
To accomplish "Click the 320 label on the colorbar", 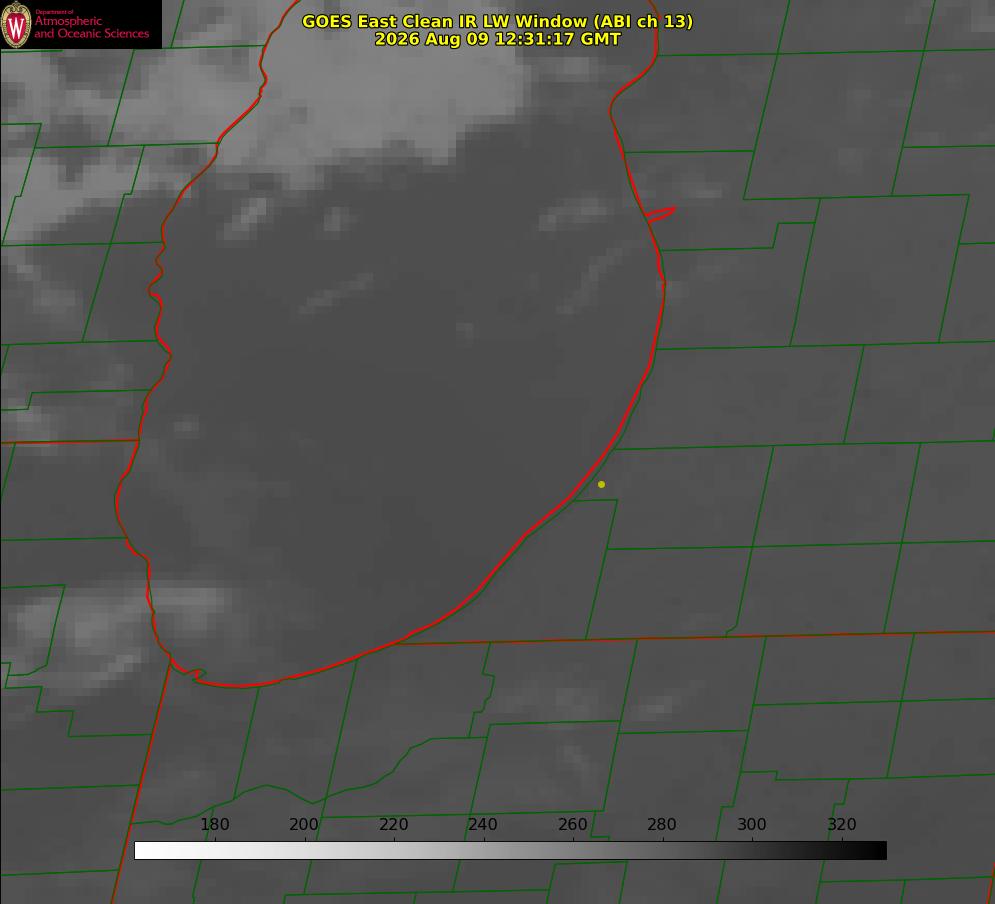I will tap(842, 824).
